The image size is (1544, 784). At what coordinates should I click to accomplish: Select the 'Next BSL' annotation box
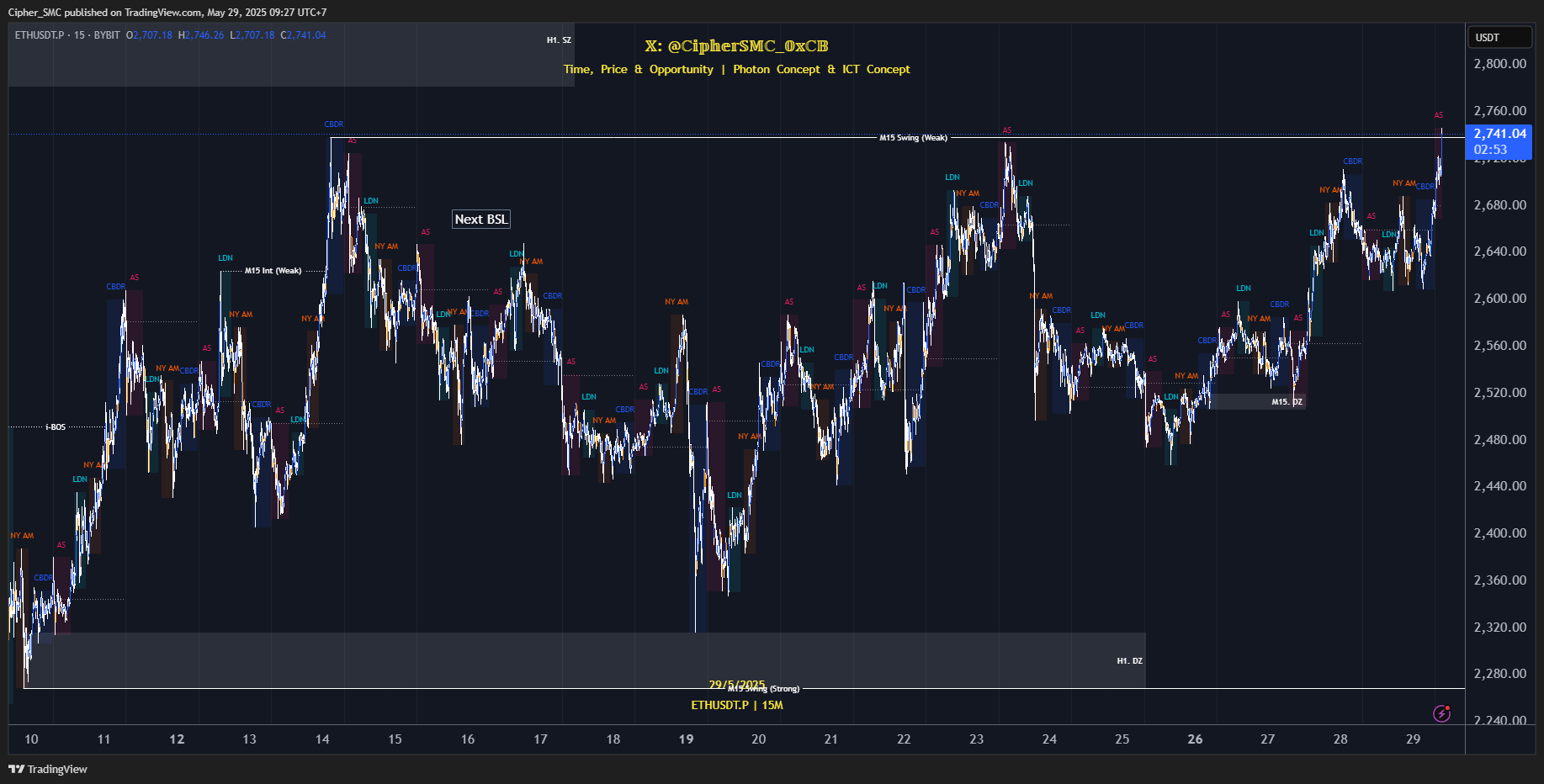click(x=481, y=220)
